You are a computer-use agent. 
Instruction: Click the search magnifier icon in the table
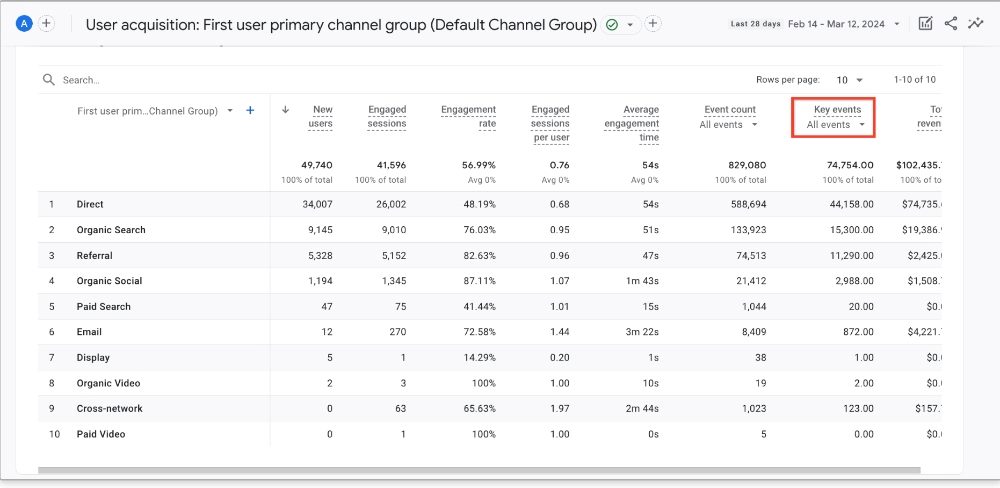coord(48,80)
